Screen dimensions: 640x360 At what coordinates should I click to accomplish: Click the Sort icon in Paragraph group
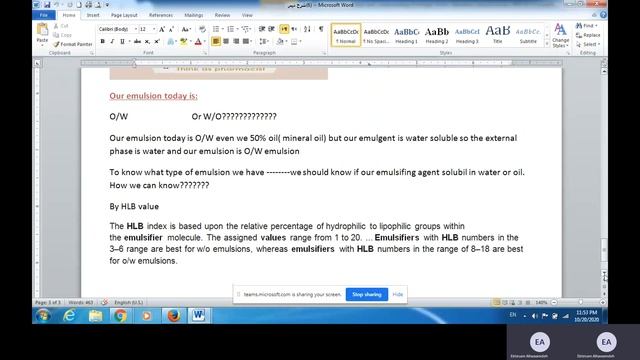pos(307,29)
